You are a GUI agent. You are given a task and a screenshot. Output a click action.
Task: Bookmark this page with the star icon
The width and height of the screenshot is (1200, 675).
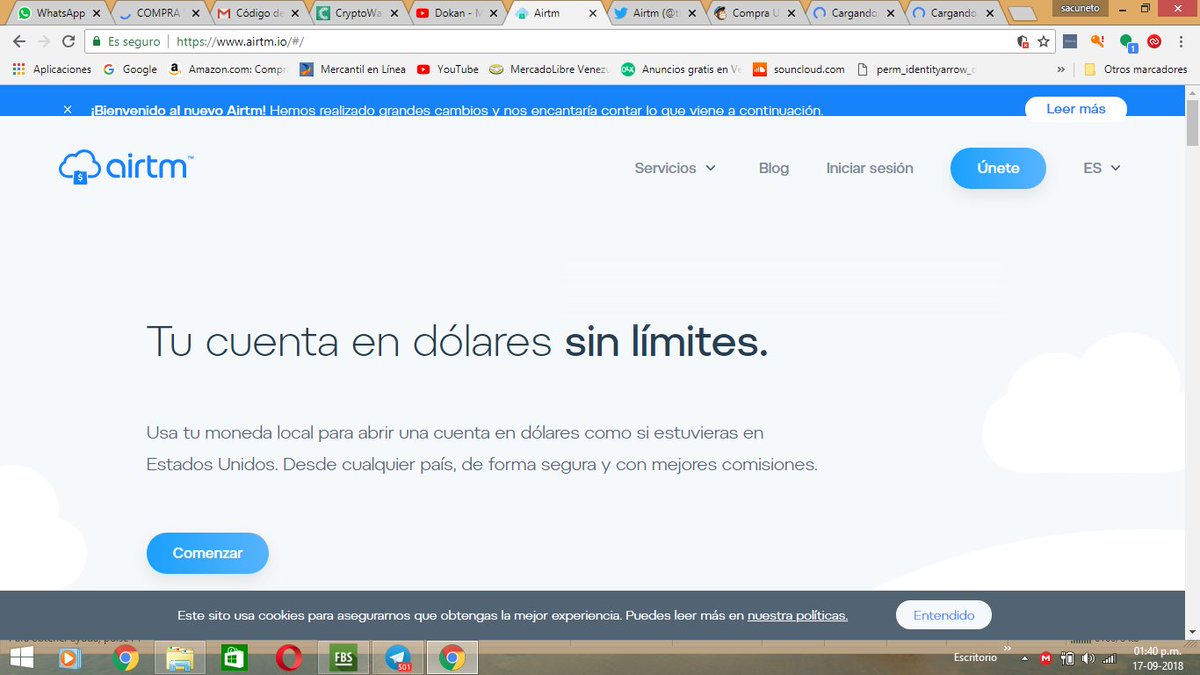[x=1043, y=42]
